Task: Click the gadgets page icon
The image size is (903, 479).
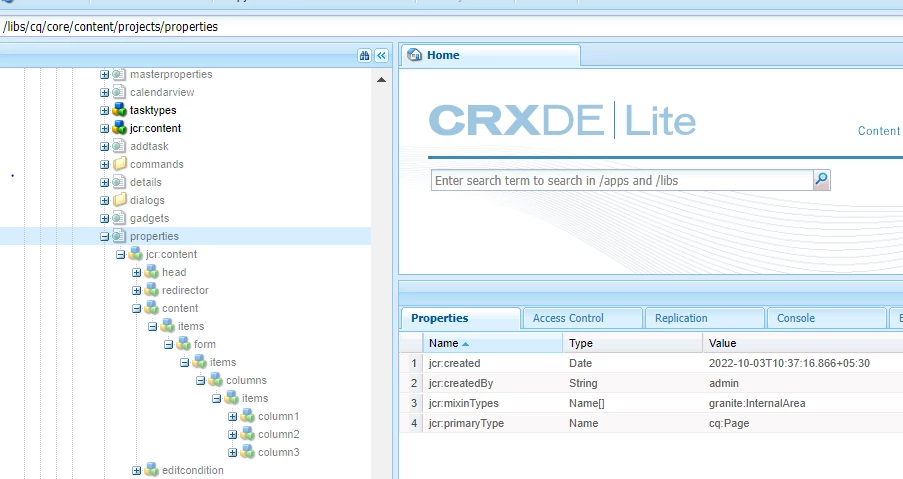Action: pyautogui.click(x=119, y=218)
